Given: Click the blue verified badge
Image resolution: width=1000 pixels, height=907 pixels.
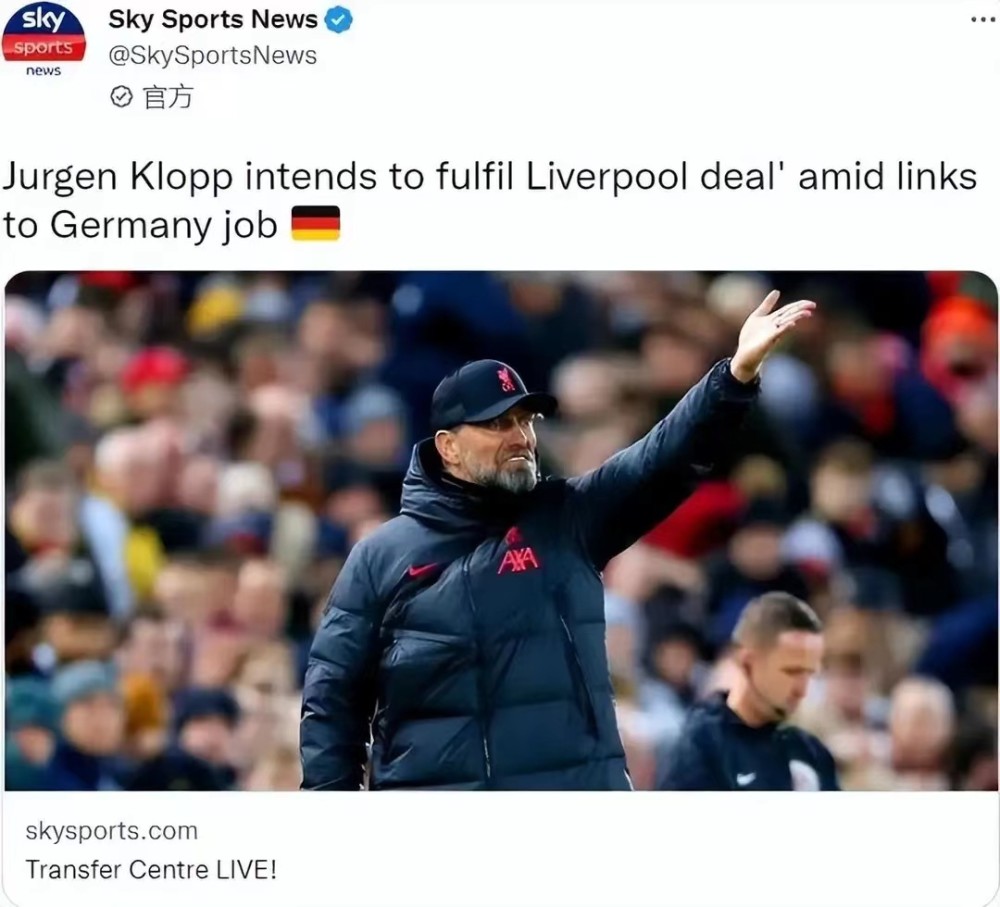Looking at the screenshot, I should tap(339, 20).
